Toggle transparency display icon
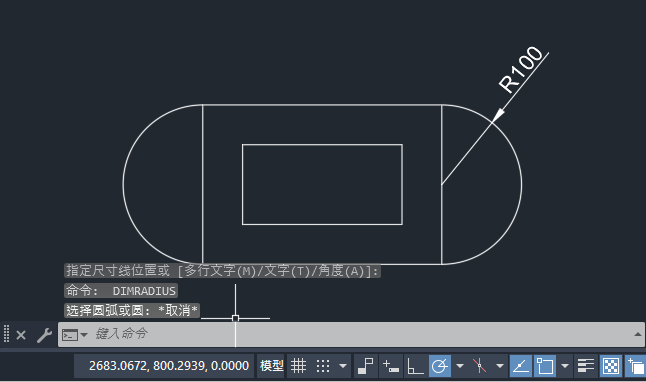Image resolution: width=646 pixels, height=382 pixels. 611,366
